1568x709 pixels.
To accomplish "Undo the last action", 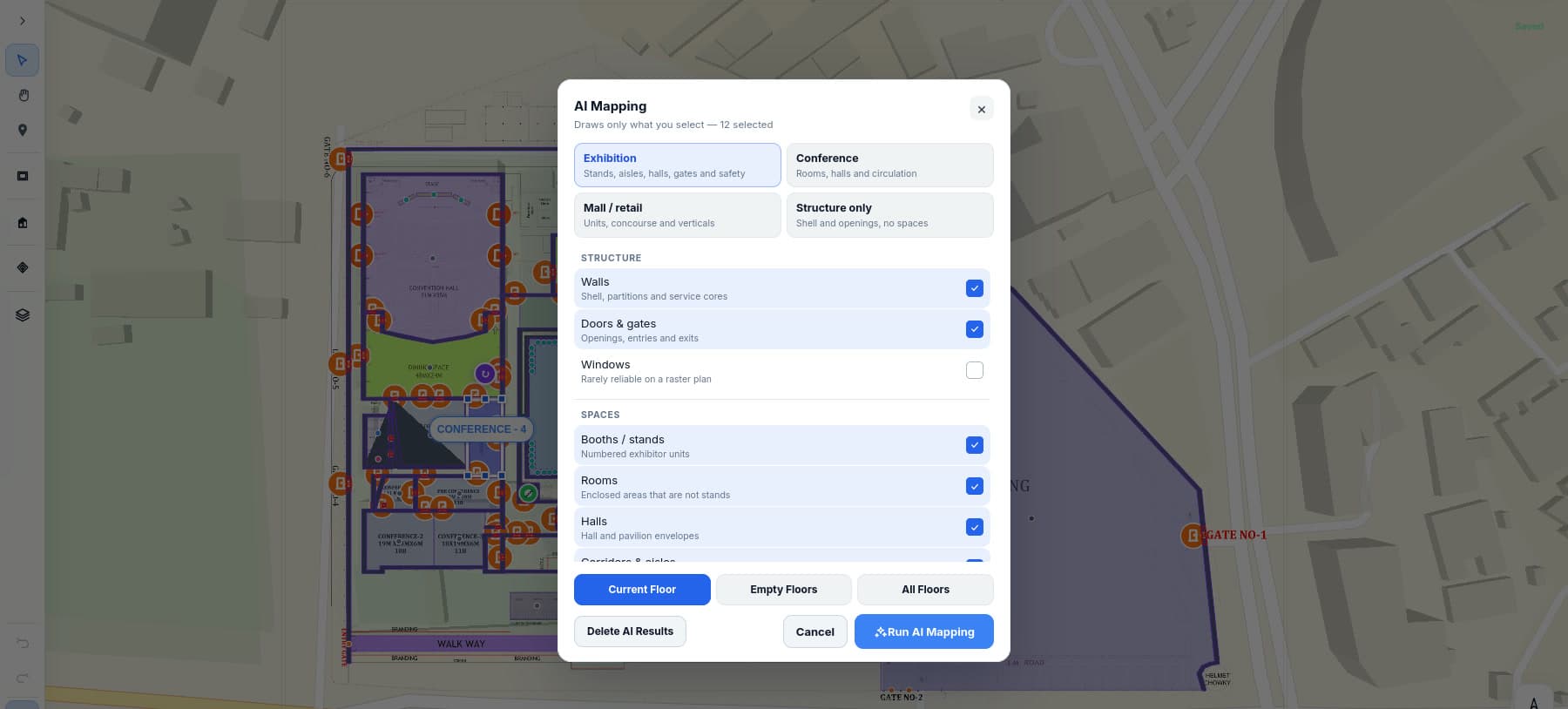I will pos(23,644).
